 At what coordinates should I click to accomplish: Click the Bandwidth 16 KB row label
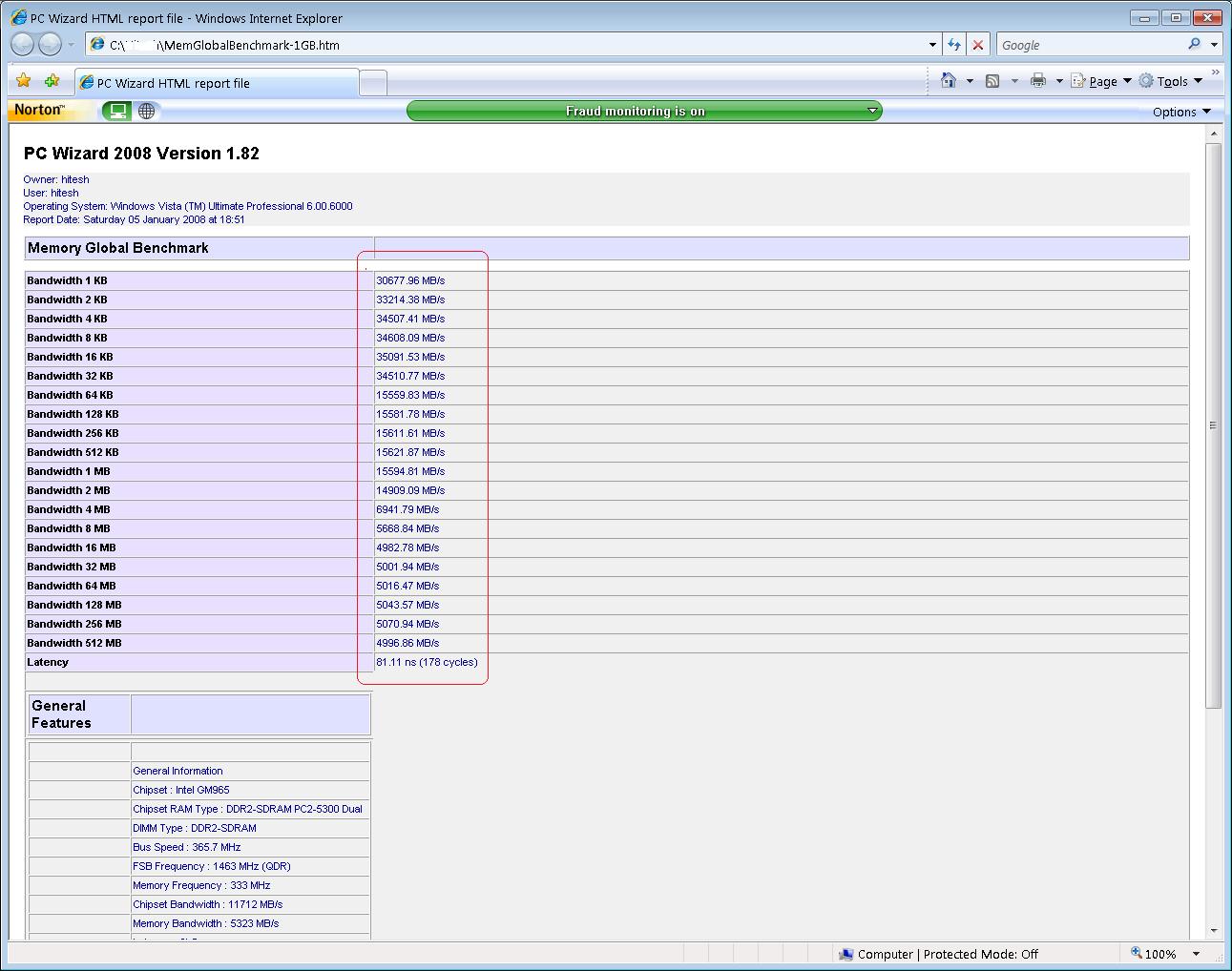[70, 357]
